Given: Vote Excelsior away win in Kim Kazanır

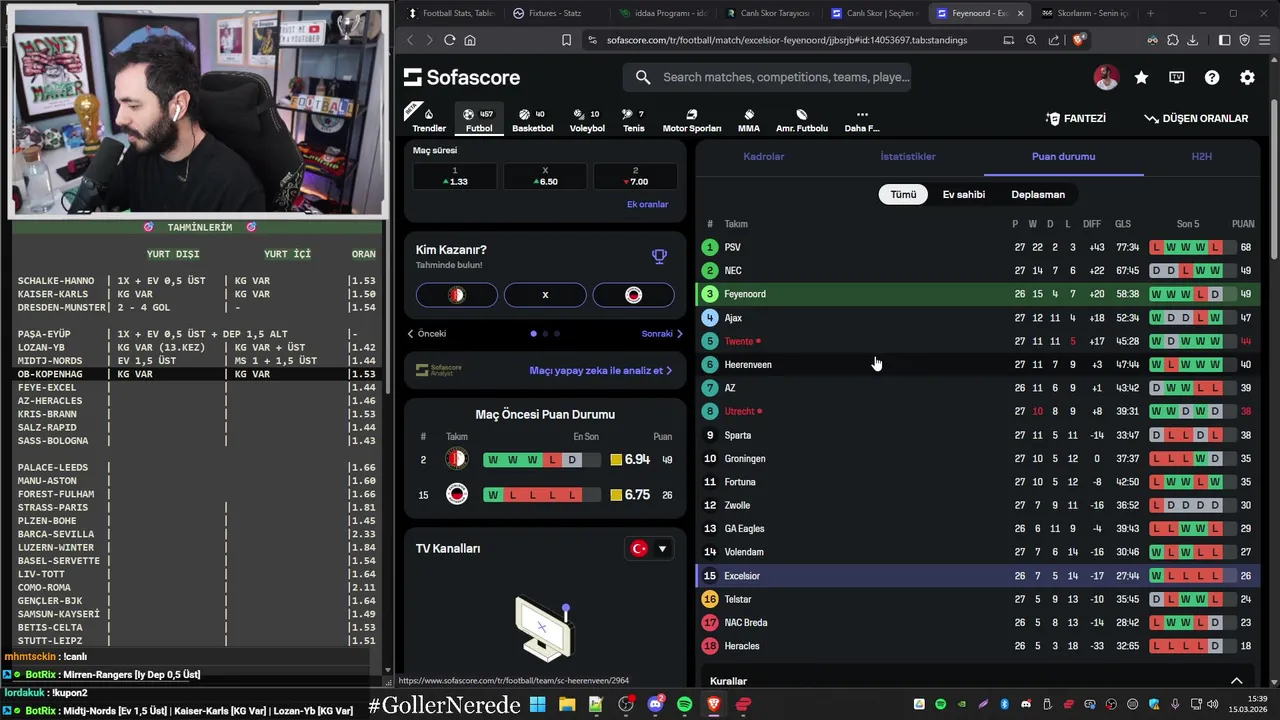Looking at the screenshot, I should click(633, 295).
